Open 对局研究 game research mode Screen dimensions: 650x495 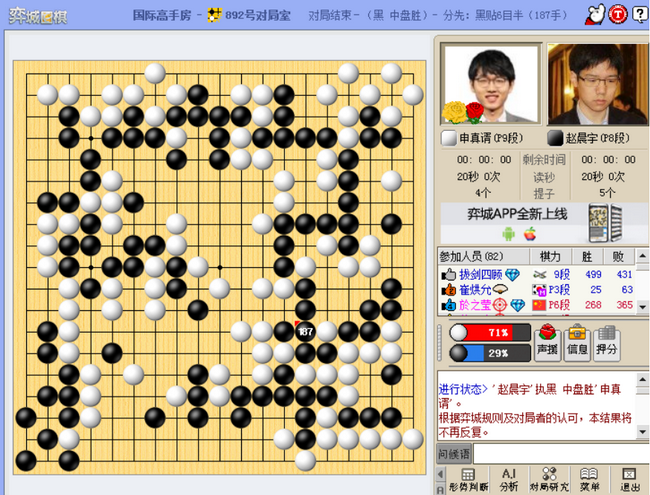549,480
